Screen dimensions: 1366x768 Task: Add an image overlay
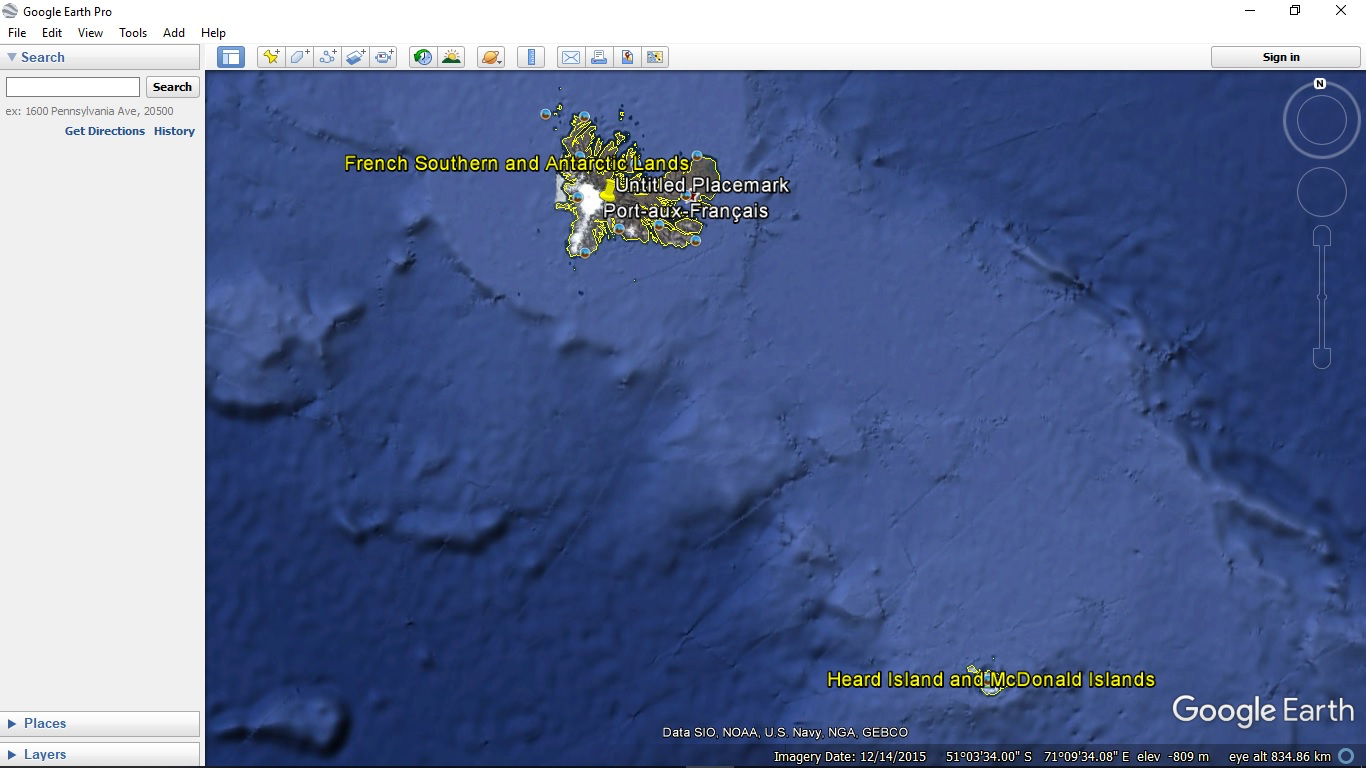[x=355, y=57]
